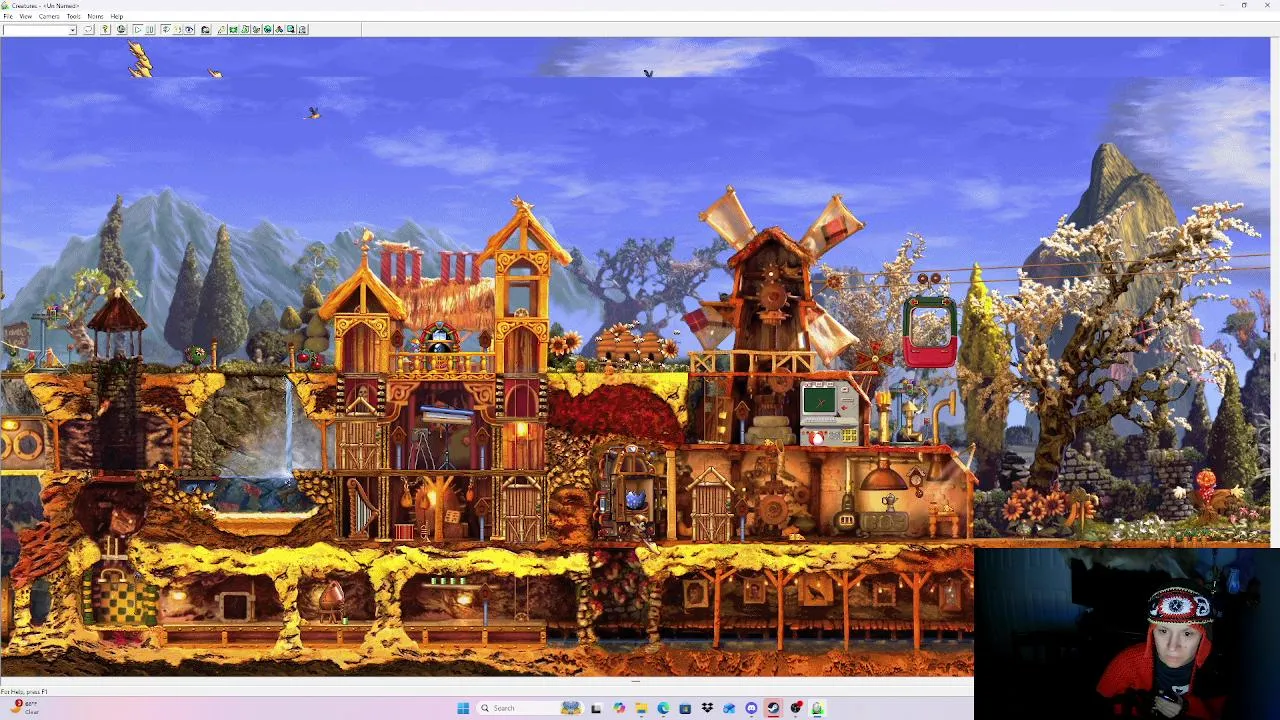The width and height of the screenshot is (1280, 720).
Task: Open the Help menu
Action: click(x=116, y=17)
